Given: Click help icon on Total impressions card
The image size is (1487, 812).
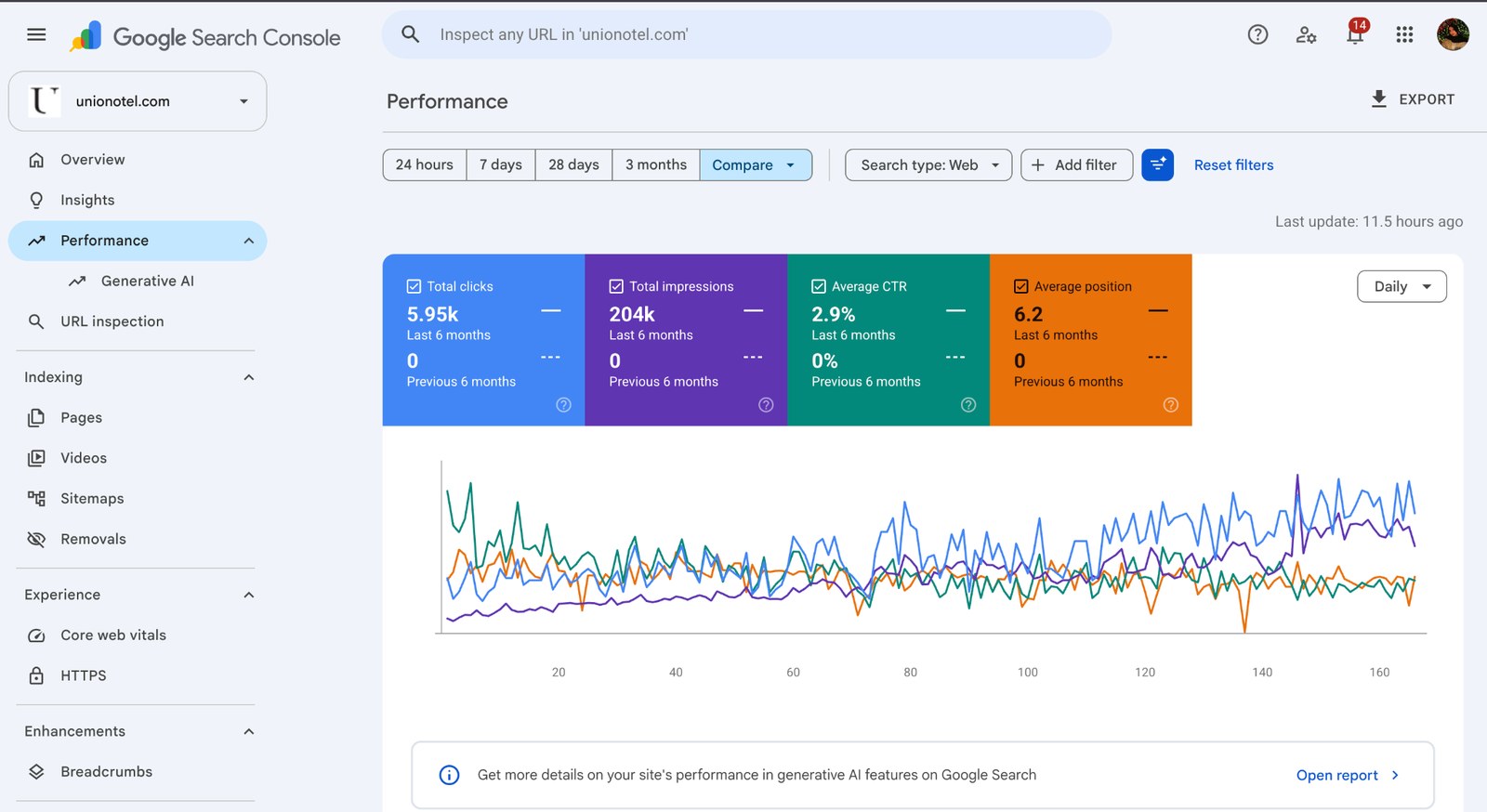Looking at the screenshot, I should point(766,405).
